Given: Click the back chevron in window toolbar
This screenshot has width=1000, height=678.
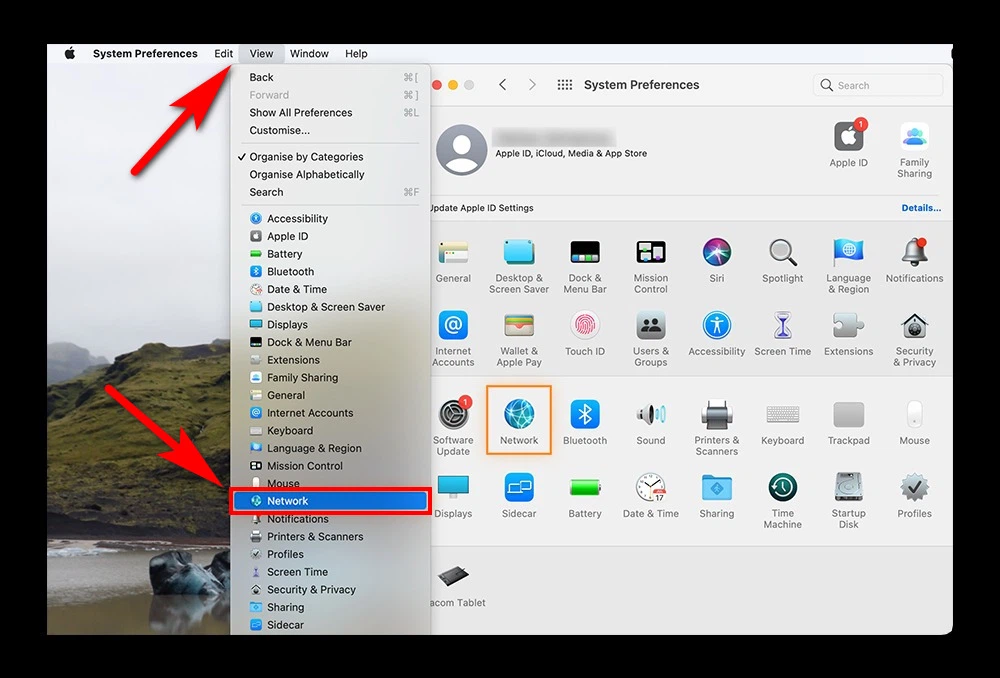Looking at the screenshot, I should coord(503,85).
